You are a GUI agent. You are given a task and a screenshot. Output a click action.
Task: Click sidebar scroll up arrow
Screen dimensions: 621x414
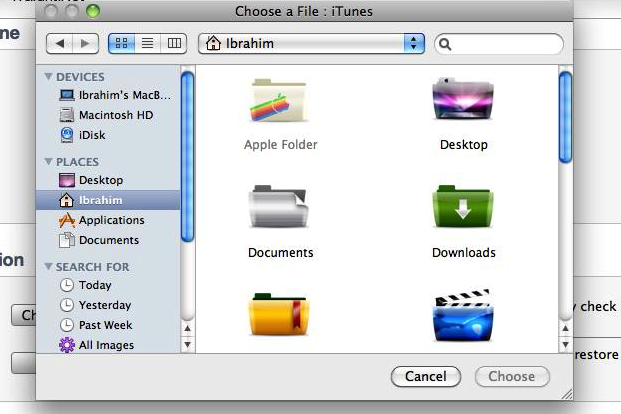tap(187, 328)
